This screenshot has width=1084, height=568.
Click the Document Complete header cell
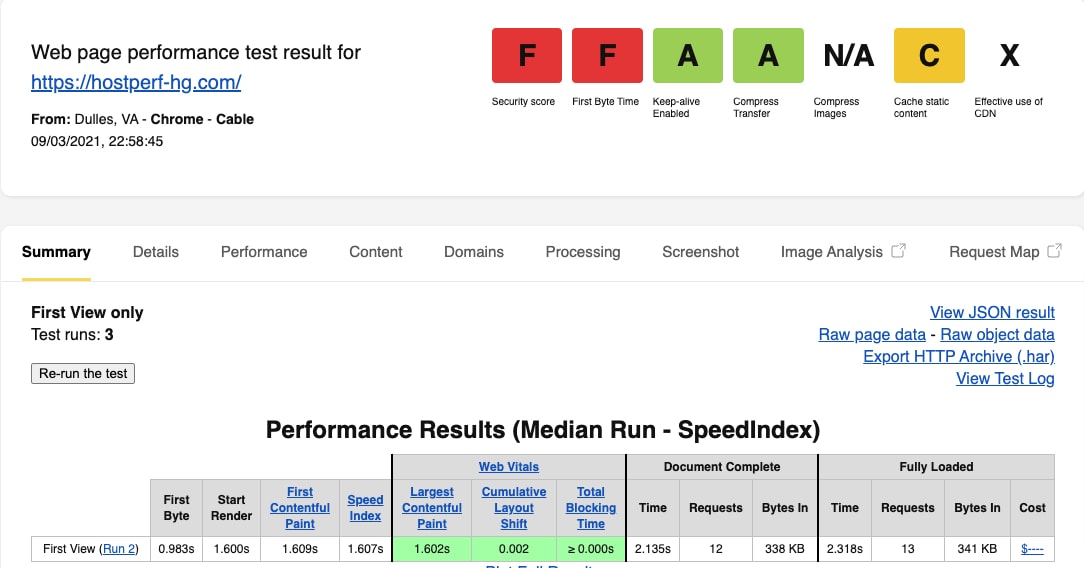722,467
